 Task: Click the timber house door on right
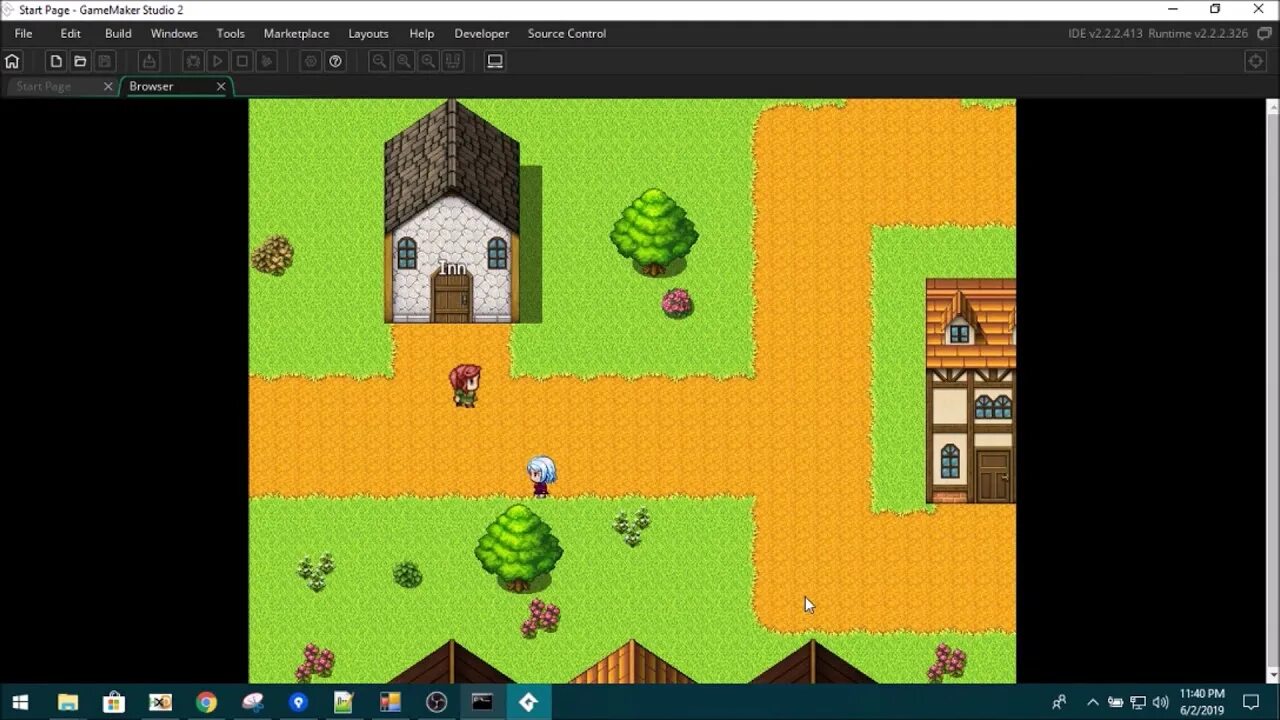tap(994, 476)
